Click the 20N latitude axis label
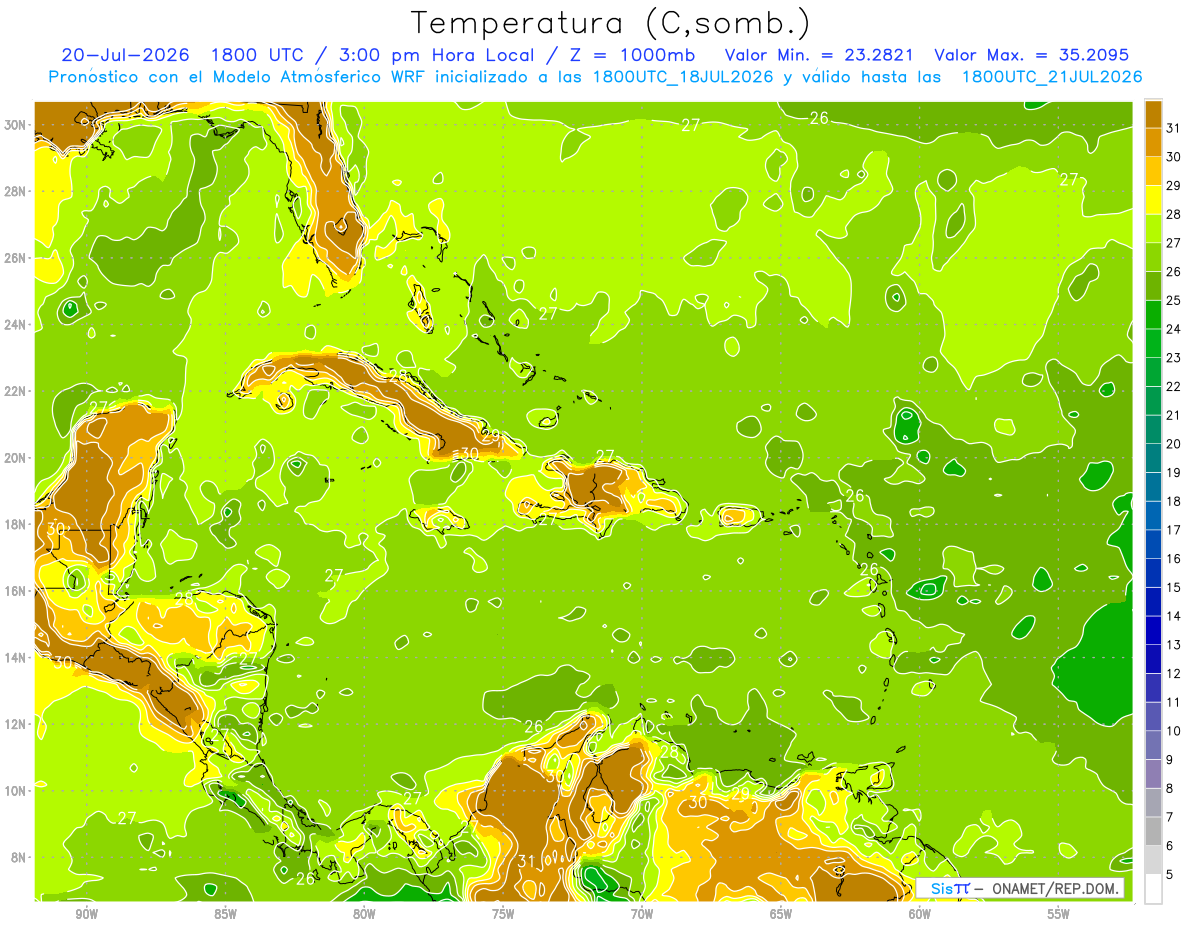 click(17, 458)
